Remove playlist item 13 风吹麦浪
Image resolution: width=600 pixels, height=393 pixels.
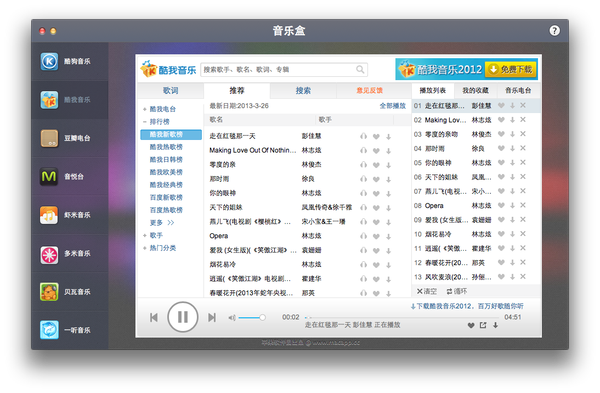click(x=523, y=277)
